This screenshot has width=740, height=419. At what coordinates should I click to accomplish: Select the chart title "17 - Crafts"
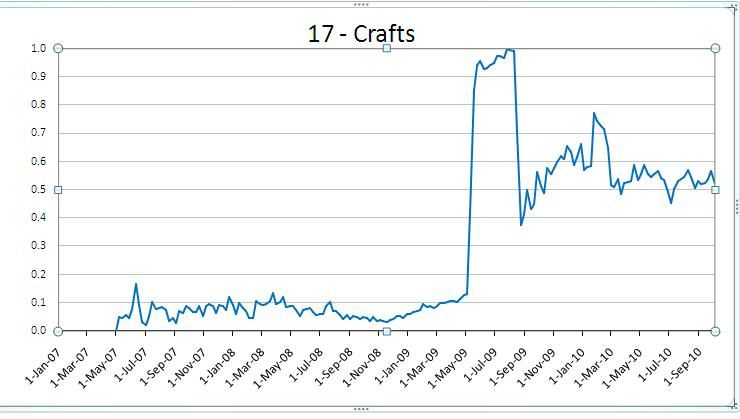pos(360,33)
